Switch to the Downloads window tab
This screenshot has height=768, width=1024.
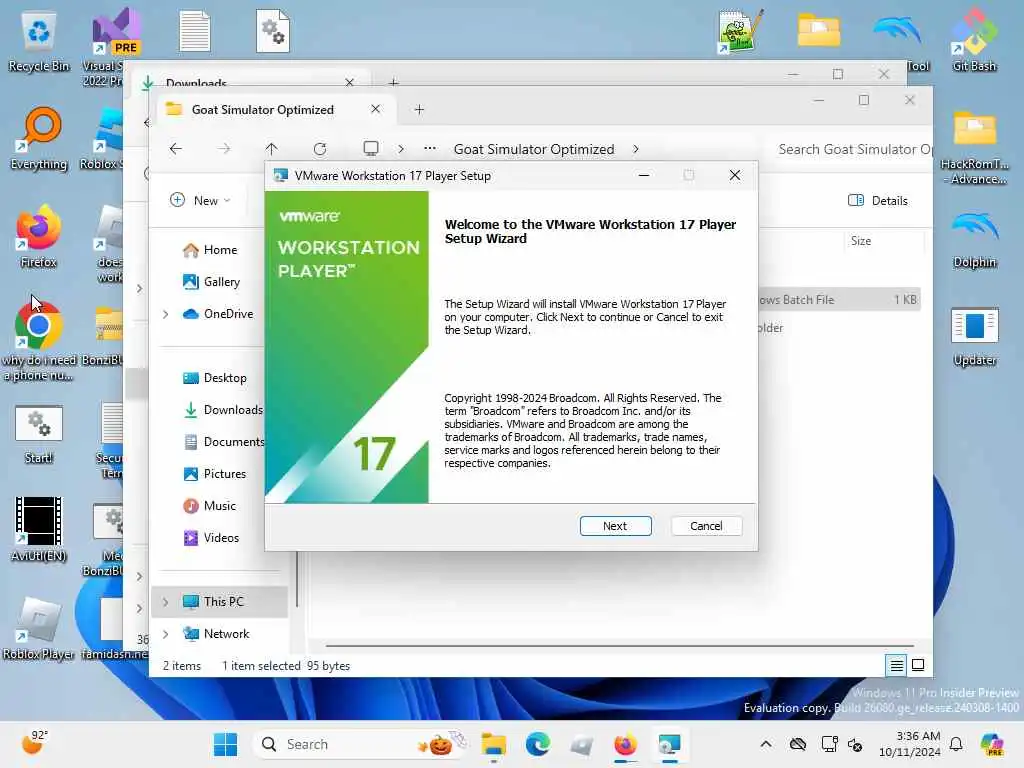click(196, 83)
